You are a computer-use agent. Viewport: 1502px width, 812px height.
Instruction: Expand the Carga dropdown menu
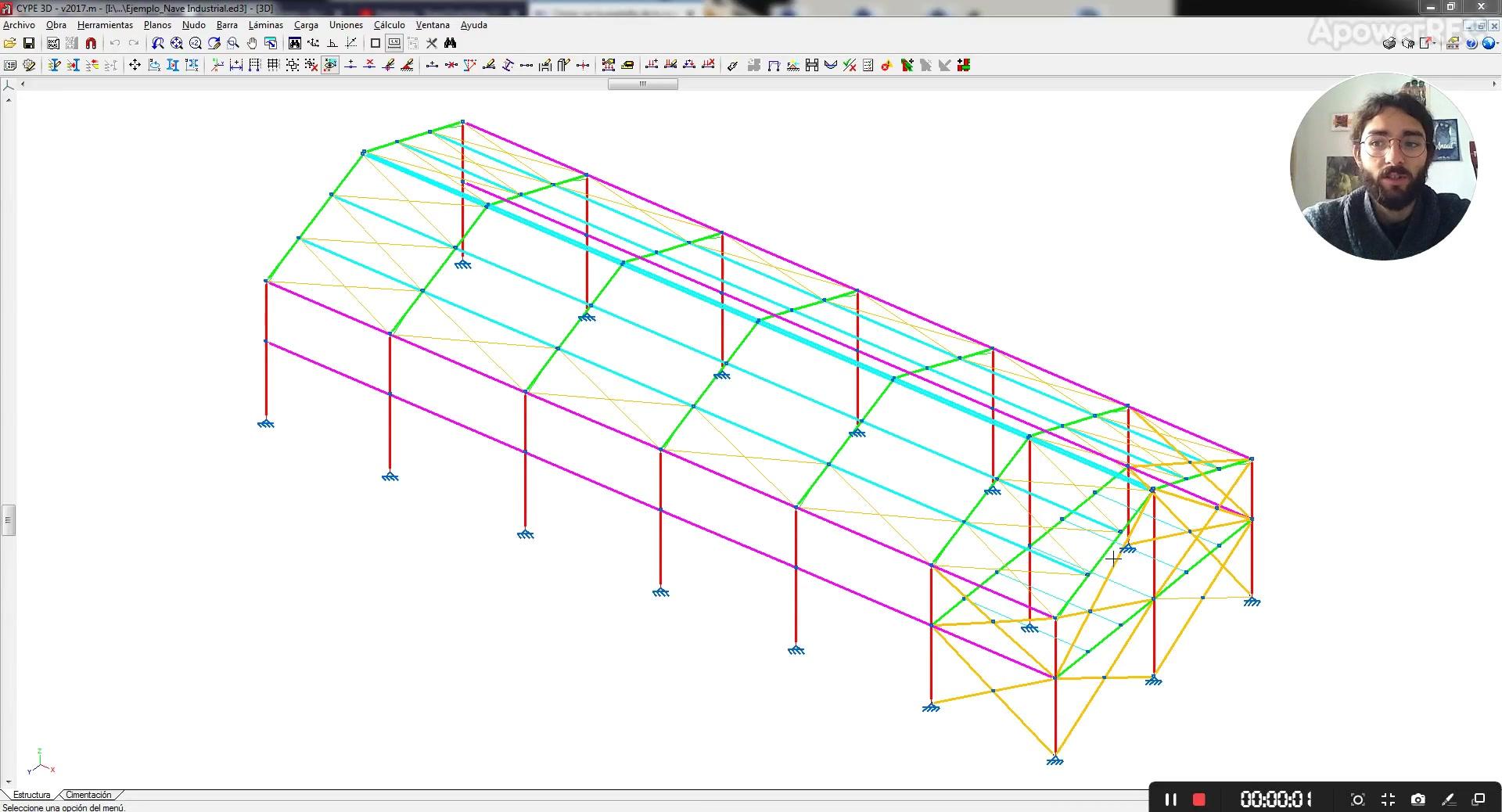tap(306, 25)
